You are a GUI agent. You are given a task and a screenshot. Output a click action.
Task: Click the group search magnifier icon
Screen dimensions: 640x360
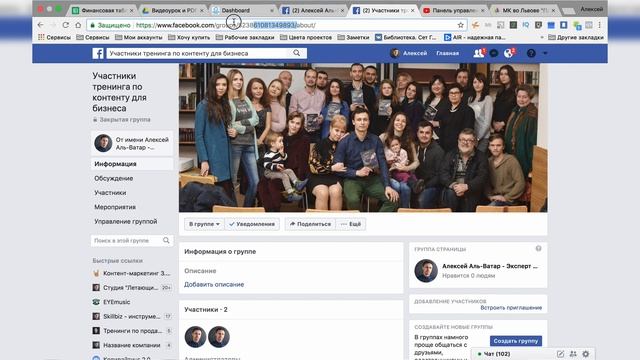pyautogui.click(x=166, y=240)
